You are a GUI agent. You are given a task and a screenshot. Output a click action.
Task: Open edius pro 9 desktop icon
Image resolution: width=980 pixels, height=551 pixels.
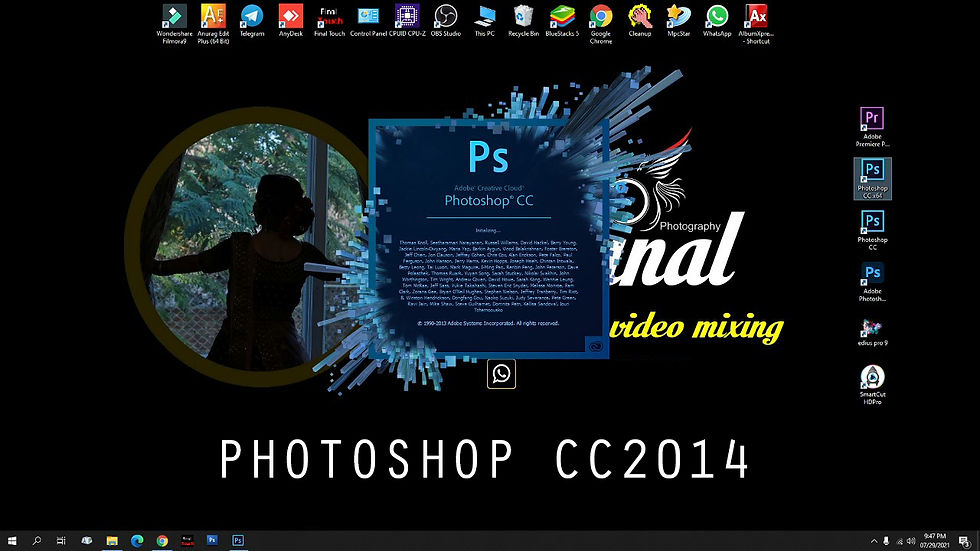click(872, 332)
